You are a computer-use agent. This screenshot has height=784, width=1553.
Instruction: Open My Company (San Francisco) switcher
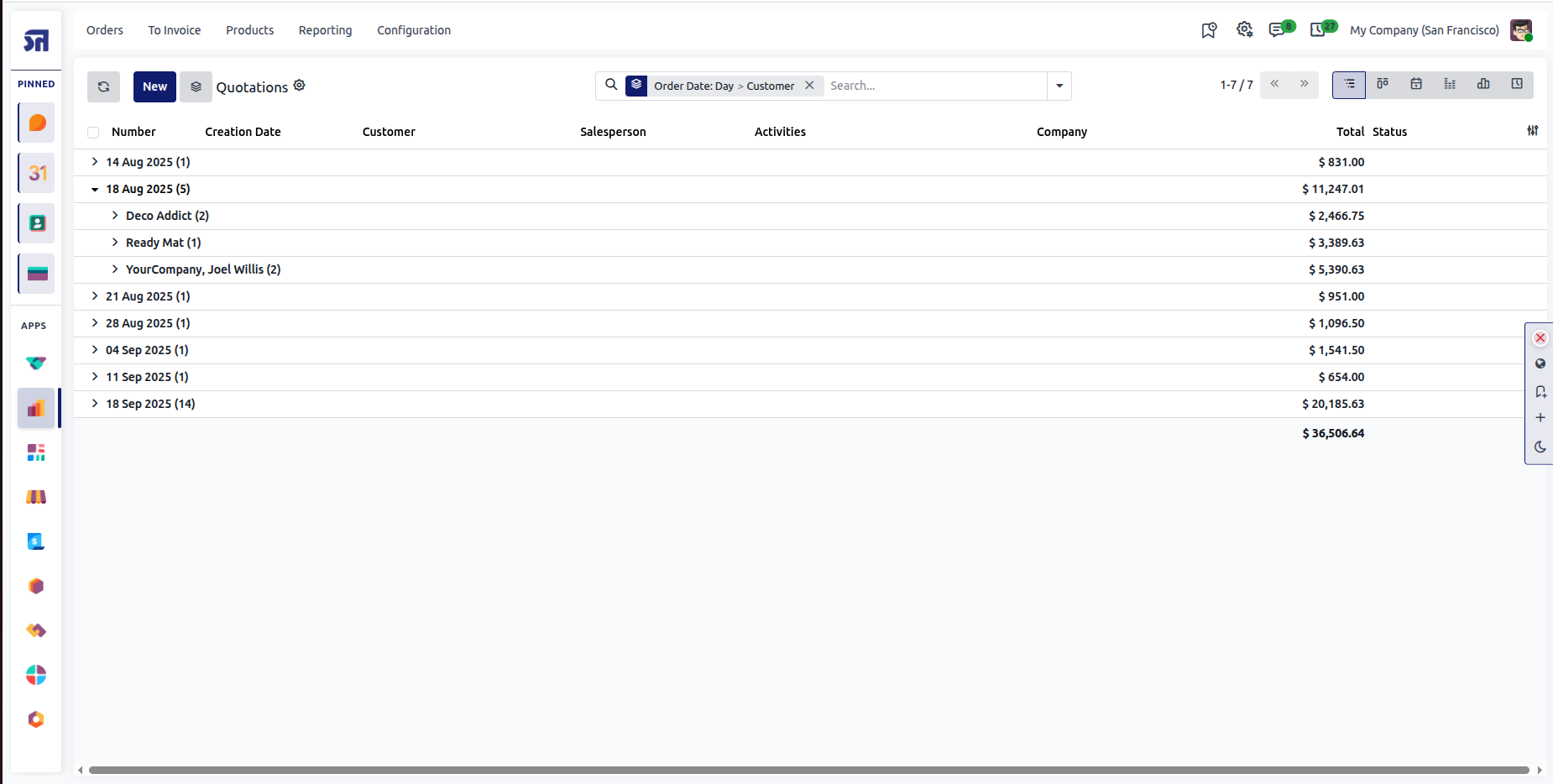coord(1425,30)
